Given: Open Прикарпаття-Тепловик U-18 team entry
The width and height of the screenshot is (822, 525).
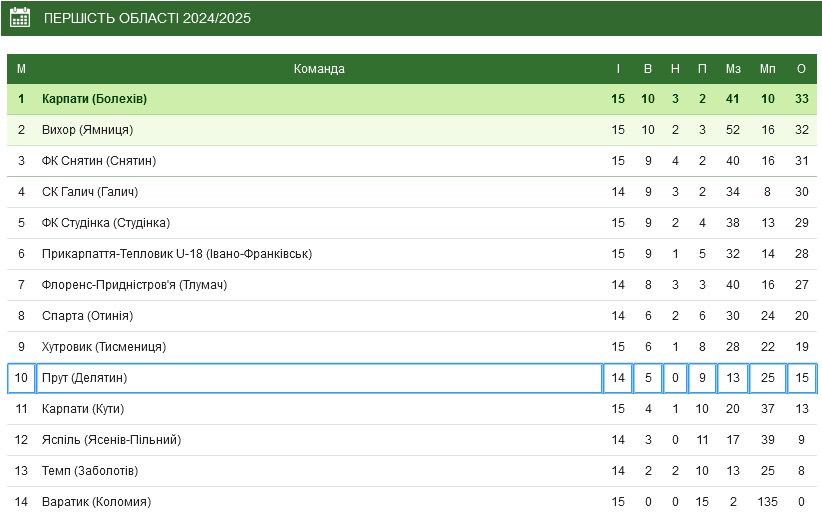Looking at the screenshot, I should click(177, 253).
